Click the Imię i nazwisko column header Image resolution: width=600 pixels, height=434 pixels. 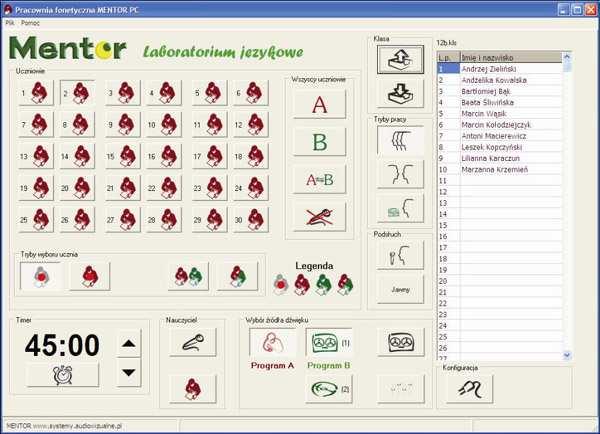click(x=511, y=57)
